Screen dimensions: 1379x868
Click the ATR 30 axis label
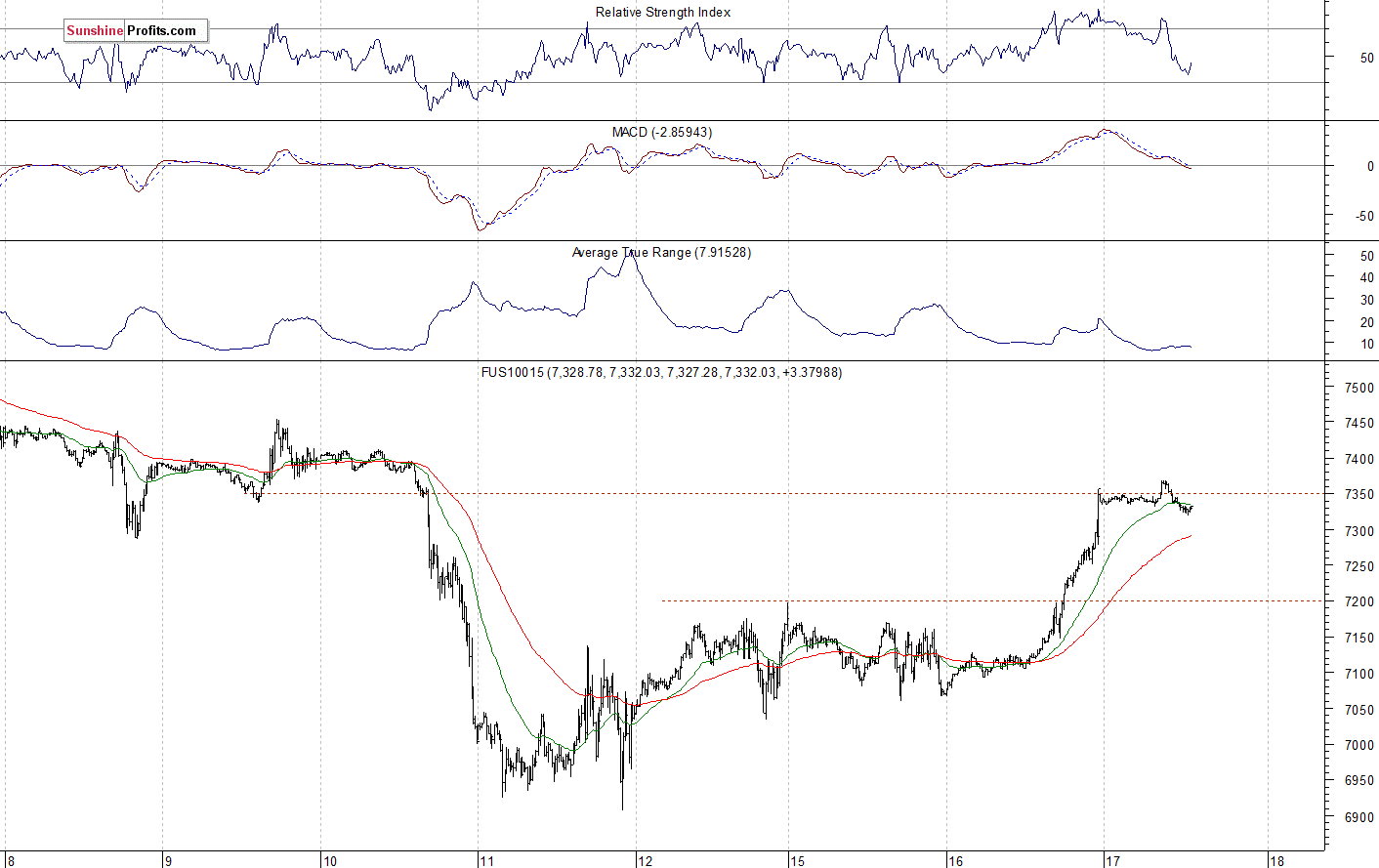[x=1366, y=301]
